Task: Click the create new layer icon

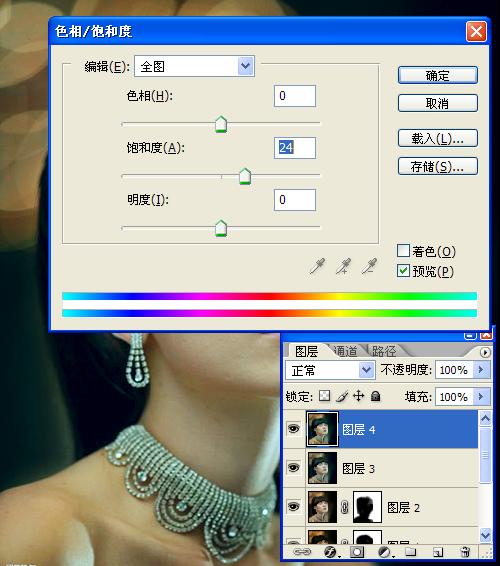Action: click(x=438, y=552)
